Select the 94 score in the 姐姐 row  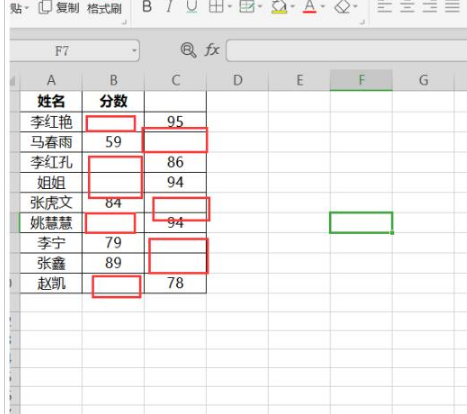[176, 183]
